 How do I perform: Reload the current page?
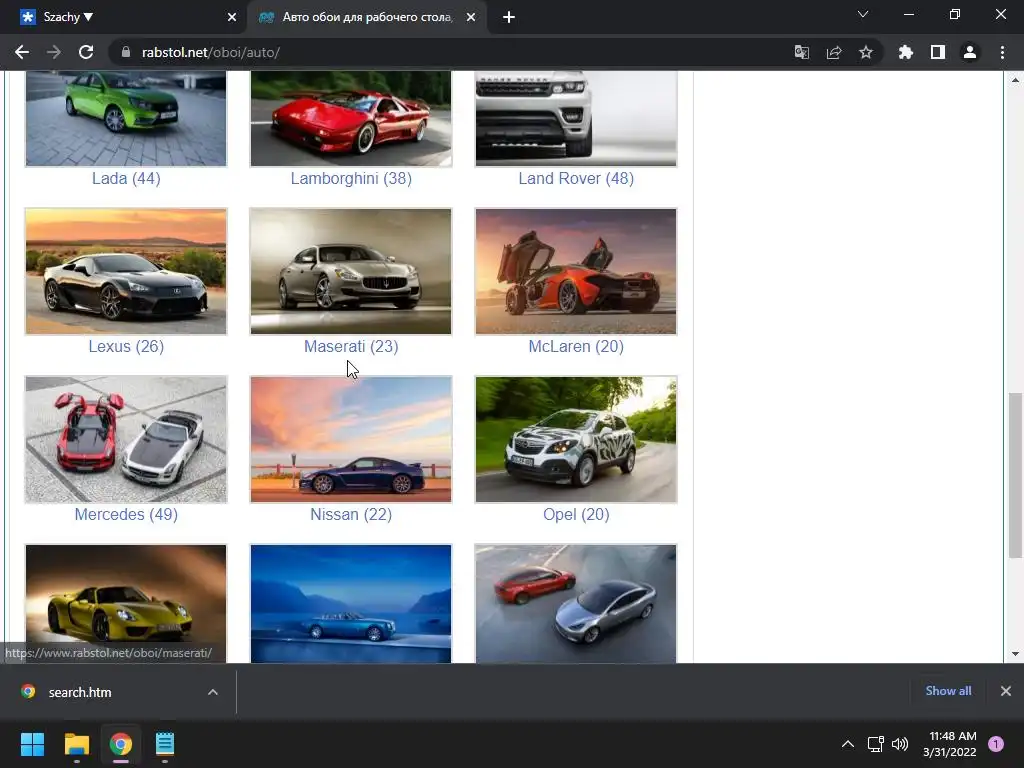tap(86, 52)
